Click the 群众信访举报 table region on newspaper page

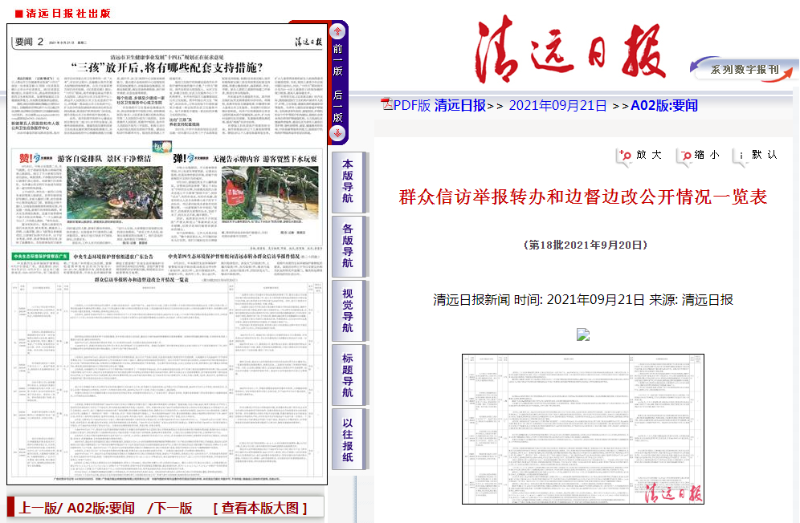click(x=167, y=380)
